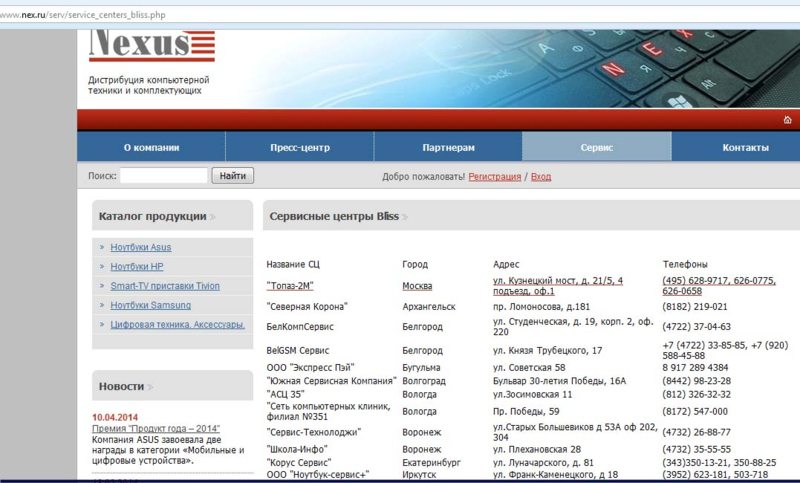Click address ул. Кузнецкий мост, д. 21/5
The image size is (800, 483).
pos(558,286)
